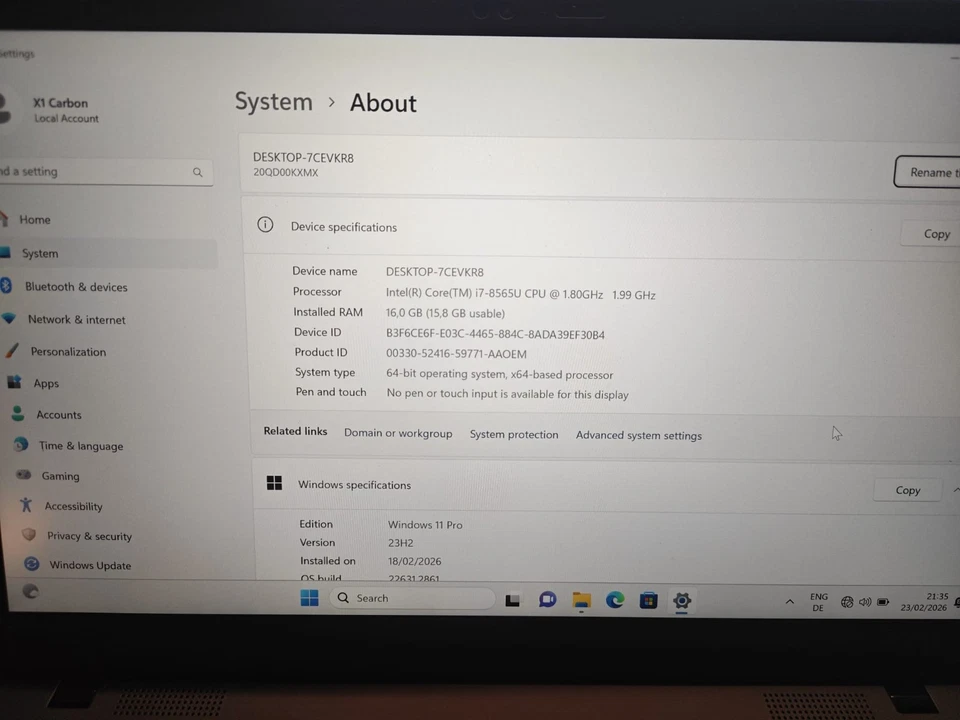Open Microsoft Store from taskbar
Image resolution: width=960 pixels, height=720 pixels.
click(648, 601)
